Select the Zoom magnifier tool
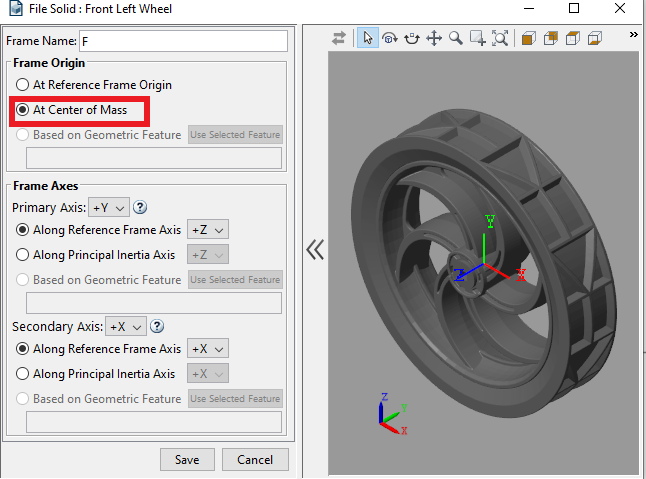This screenshot has width=646, height=479. coord(456,38)
